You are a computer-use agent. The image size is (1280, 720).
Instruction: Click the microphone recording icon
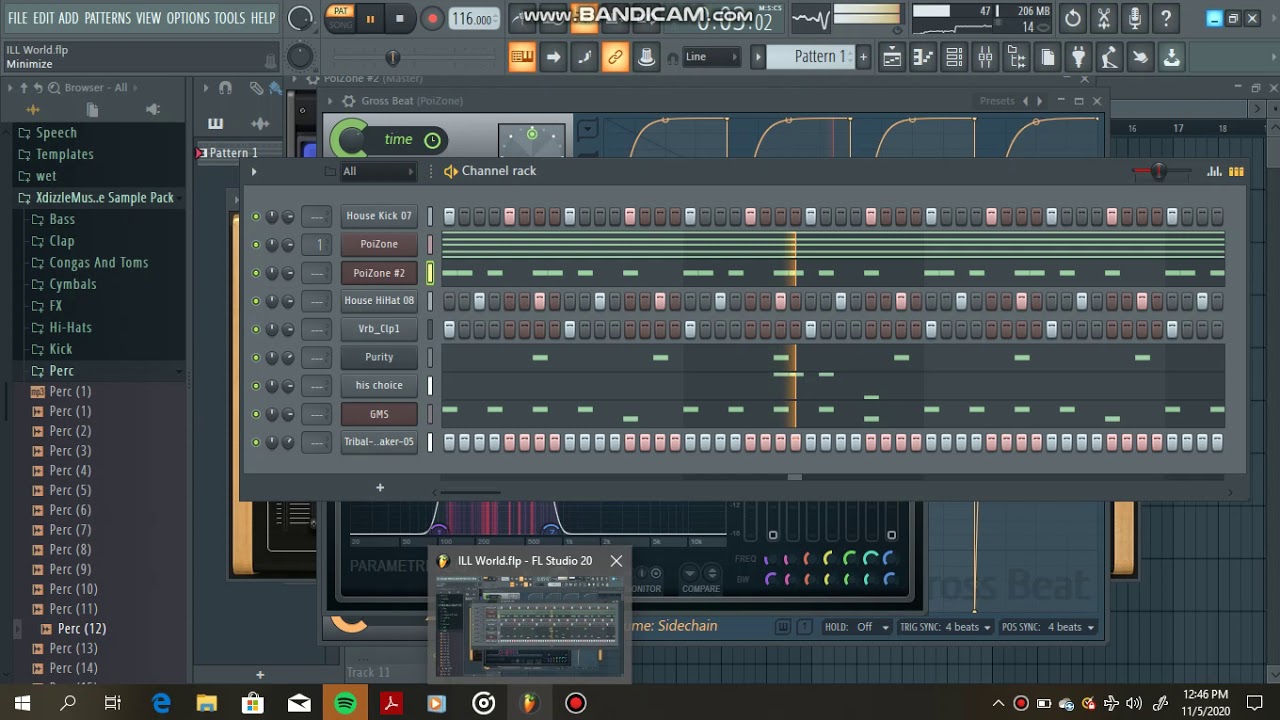click(1135, 18)
